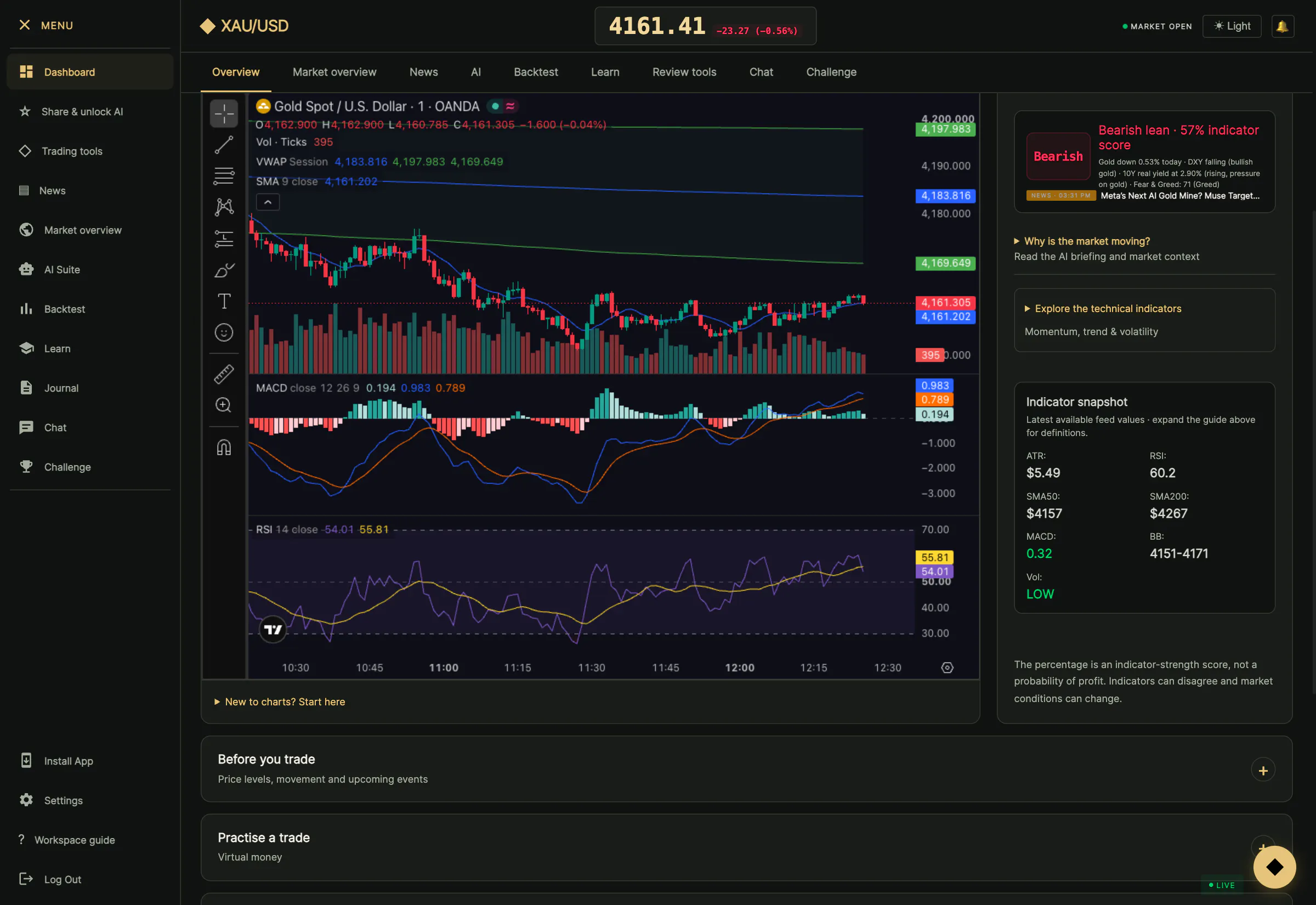Screen dimensions: 1316x905
Task: Open the Fibonacci retracement tools
Action: pyautogui.click(x=224, y=176)
